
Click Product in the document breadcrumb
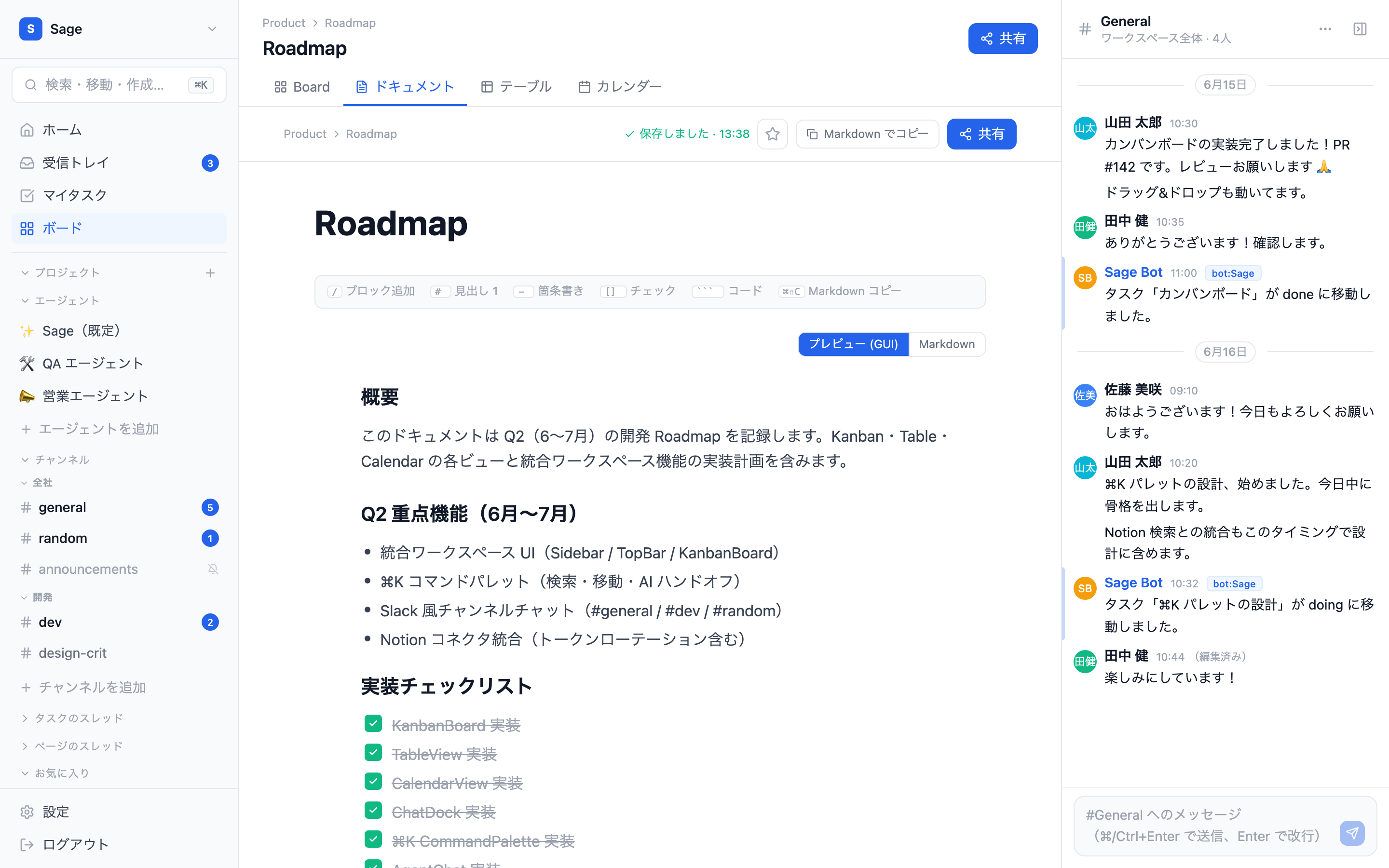(305, 134)
